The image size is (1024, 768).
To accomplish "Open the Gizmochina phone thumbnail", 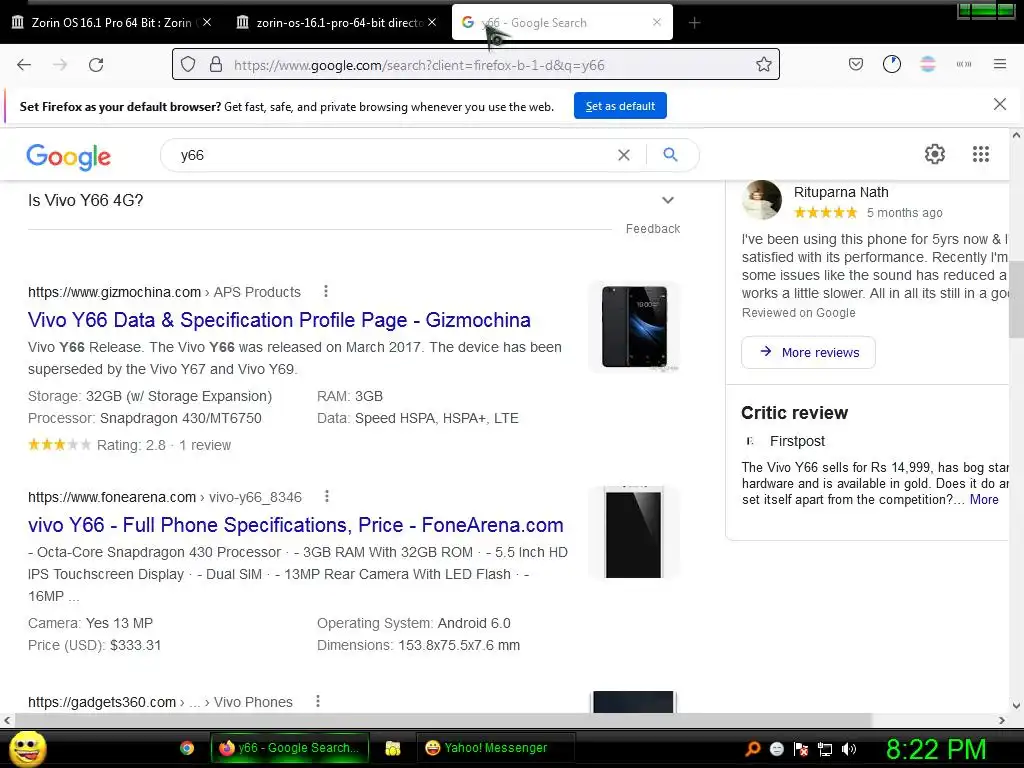I will 634,327.
